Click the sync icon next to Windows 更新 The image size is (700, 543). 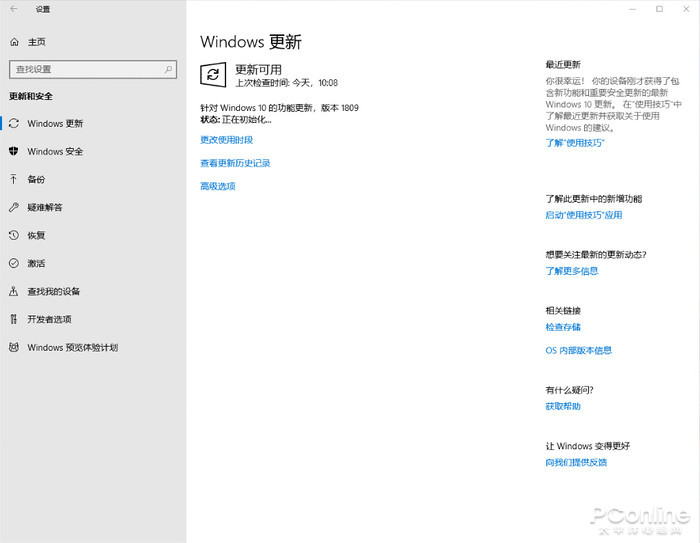click(x=14, y=123)
